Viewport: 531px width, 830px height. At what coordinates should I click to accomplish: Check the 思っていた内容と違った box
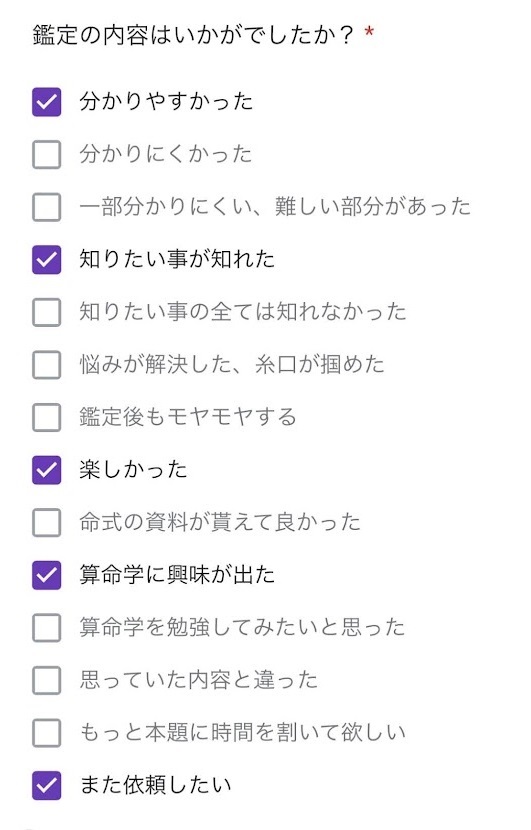[47, 680]
